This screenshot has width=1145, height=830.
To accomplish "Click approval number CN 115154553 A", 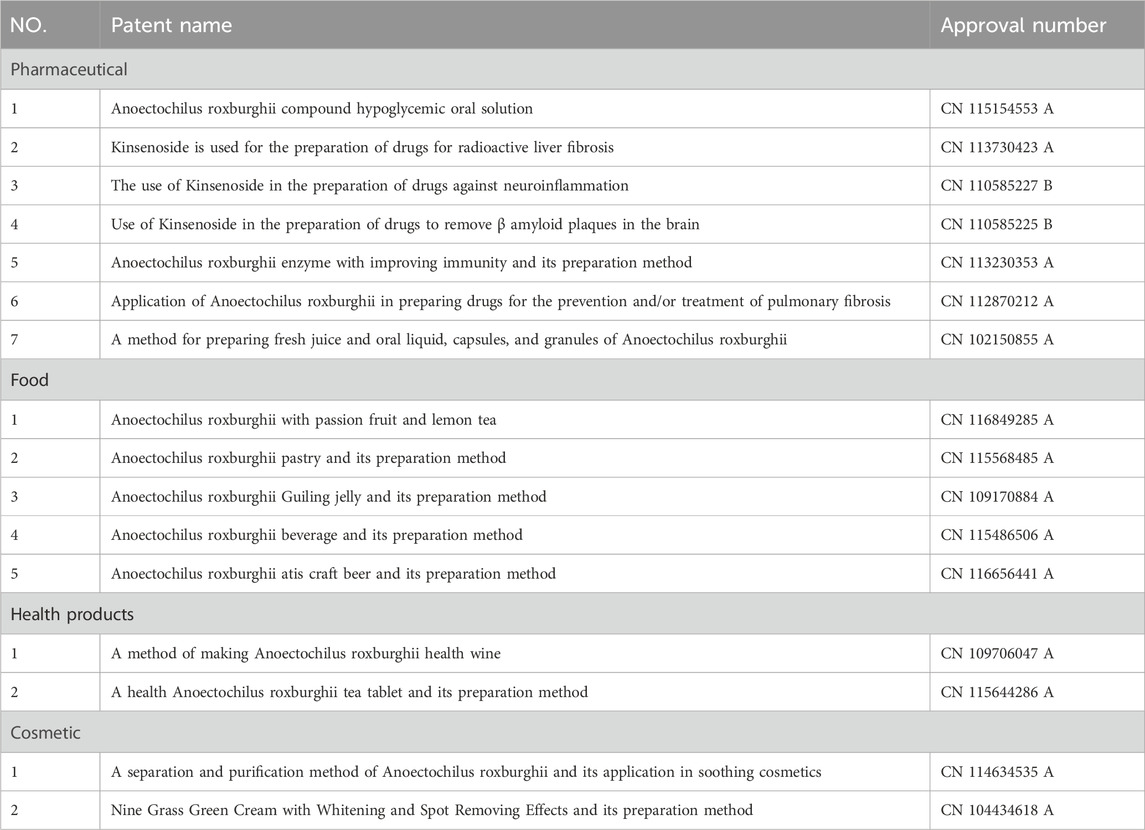I will (x=997, y=109).
